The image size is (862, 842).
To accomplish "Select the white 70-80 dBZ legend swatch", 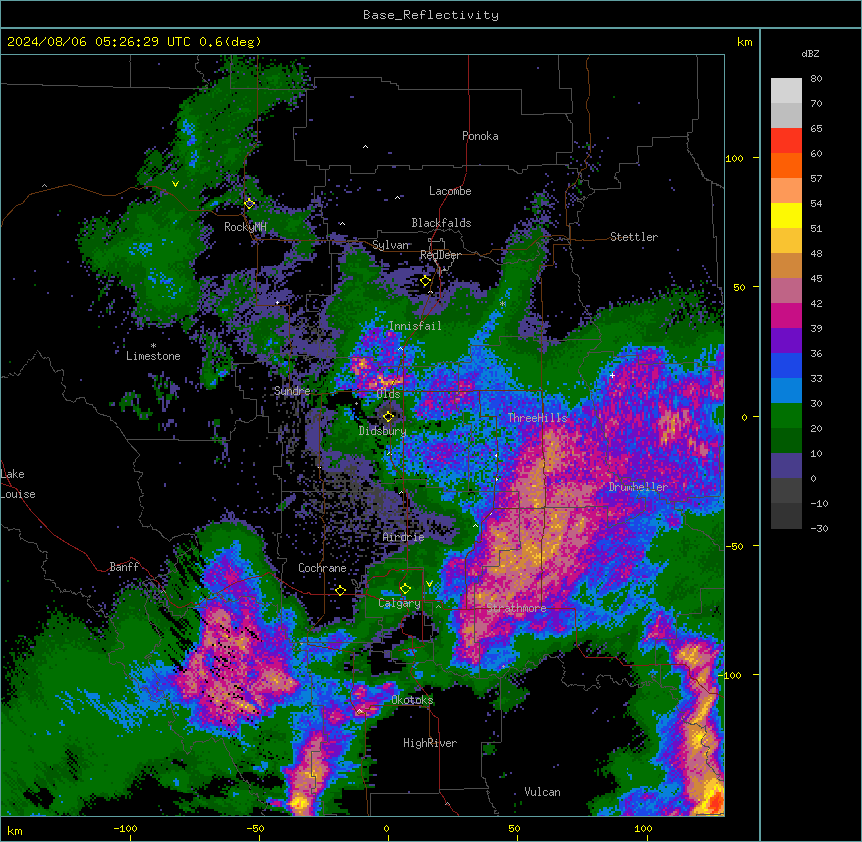I will (786, 91).
